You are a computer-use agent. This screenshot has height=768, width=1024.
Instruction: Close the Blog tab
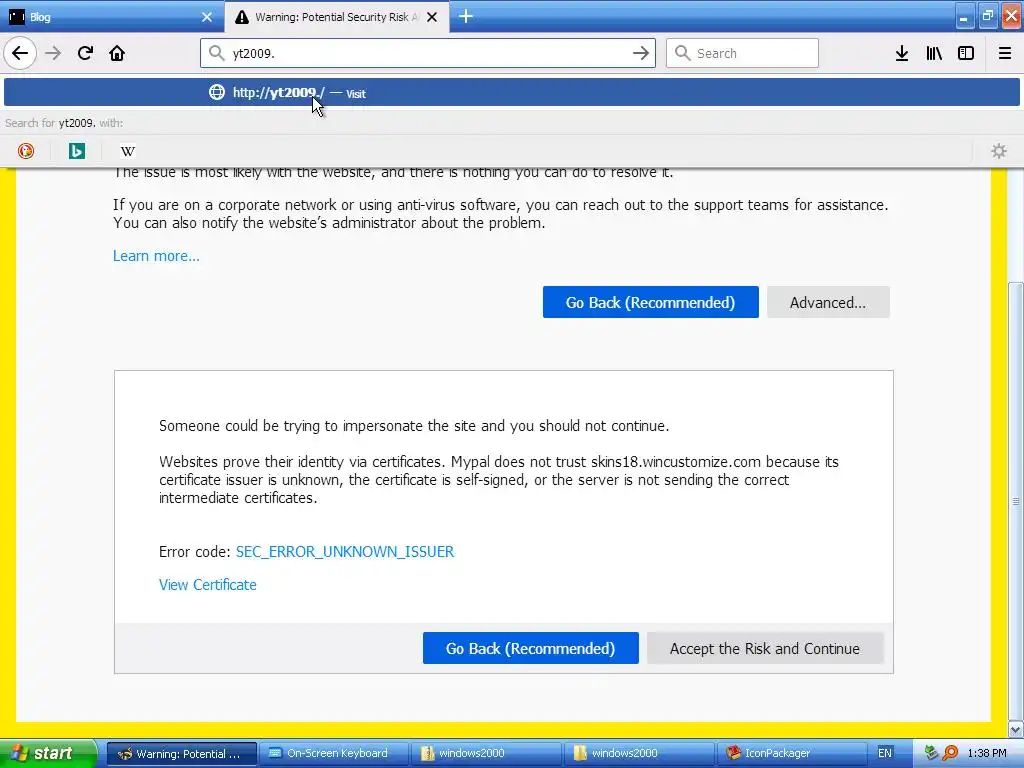click(207, 17)
